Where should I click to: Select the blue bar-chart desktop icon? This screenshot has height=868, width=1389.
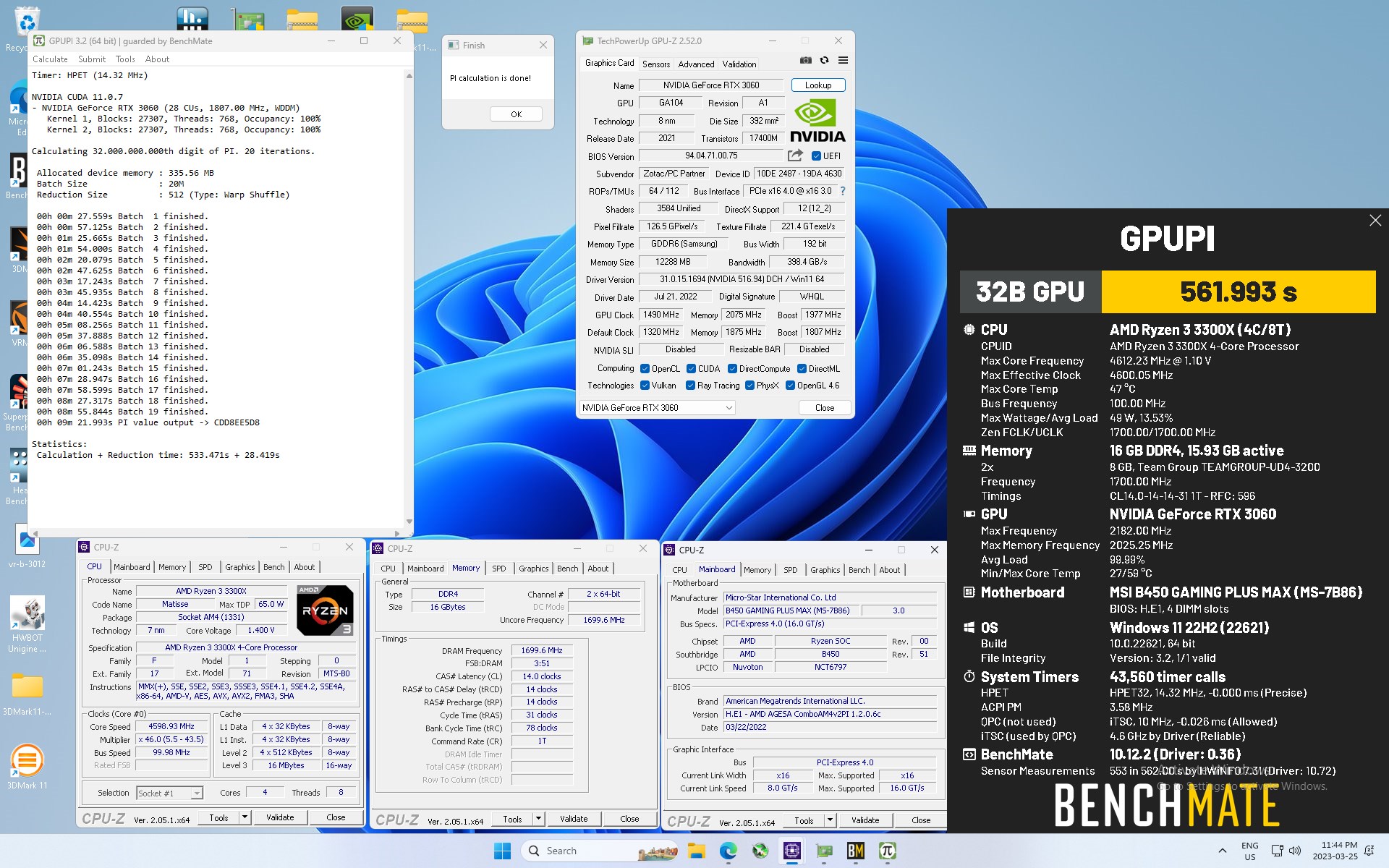192,20
